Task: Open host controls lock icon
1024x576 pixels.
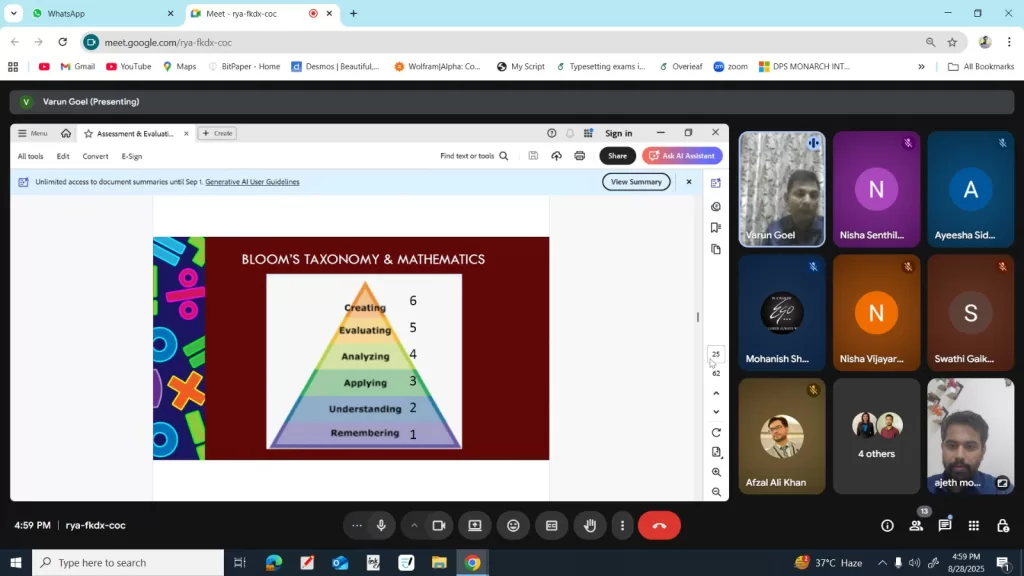Action: pyautogui.click(x=1002, y=526)
